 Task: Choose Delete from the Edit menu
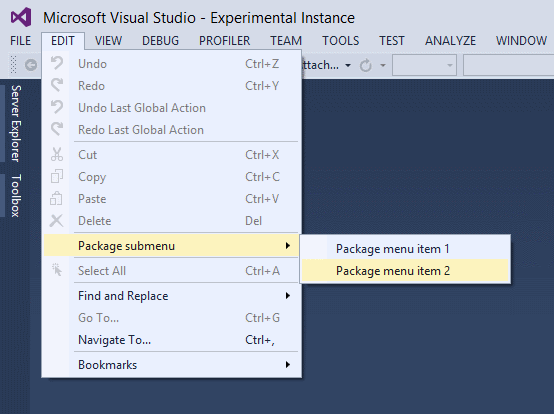click(x=171, y=220)
